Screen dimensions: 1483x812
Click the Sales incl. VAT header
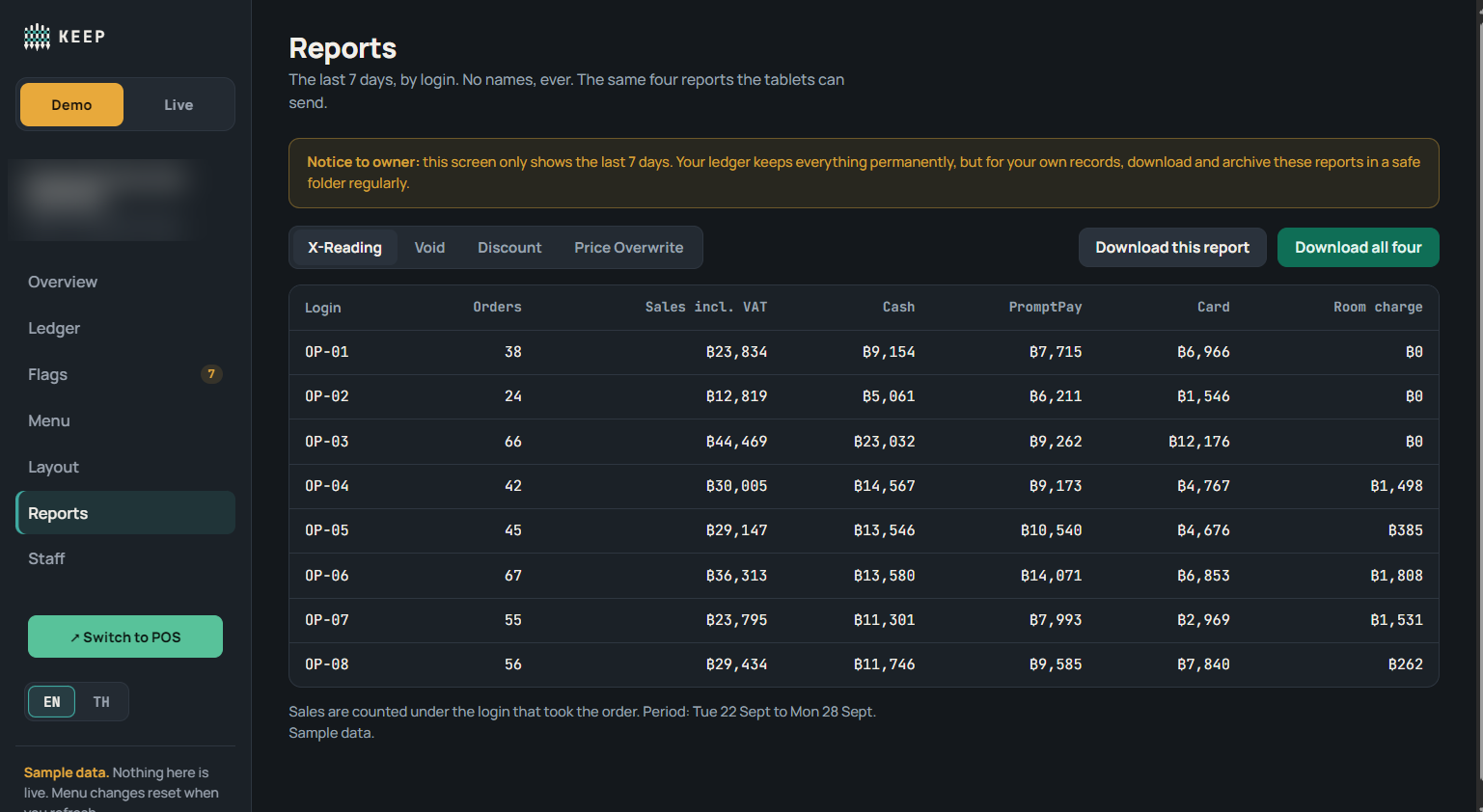[x=706, y=307]
